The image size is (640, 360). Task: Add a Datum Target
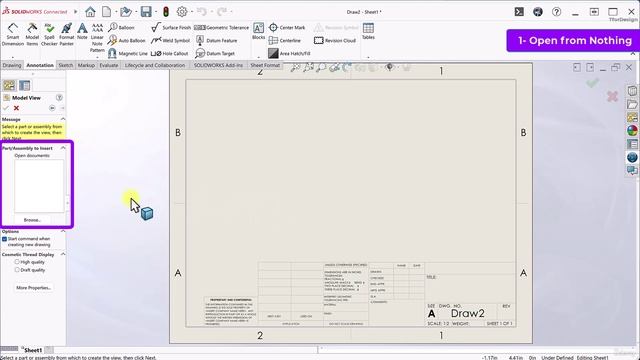tap(215, 53)
